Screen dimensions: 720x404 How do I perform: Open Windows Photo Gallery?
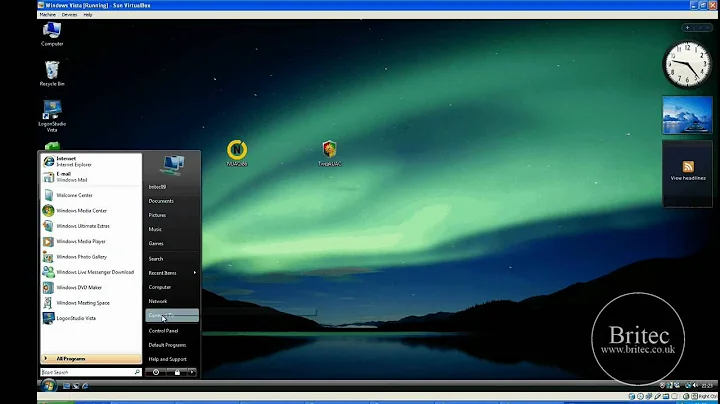point(91,257)
